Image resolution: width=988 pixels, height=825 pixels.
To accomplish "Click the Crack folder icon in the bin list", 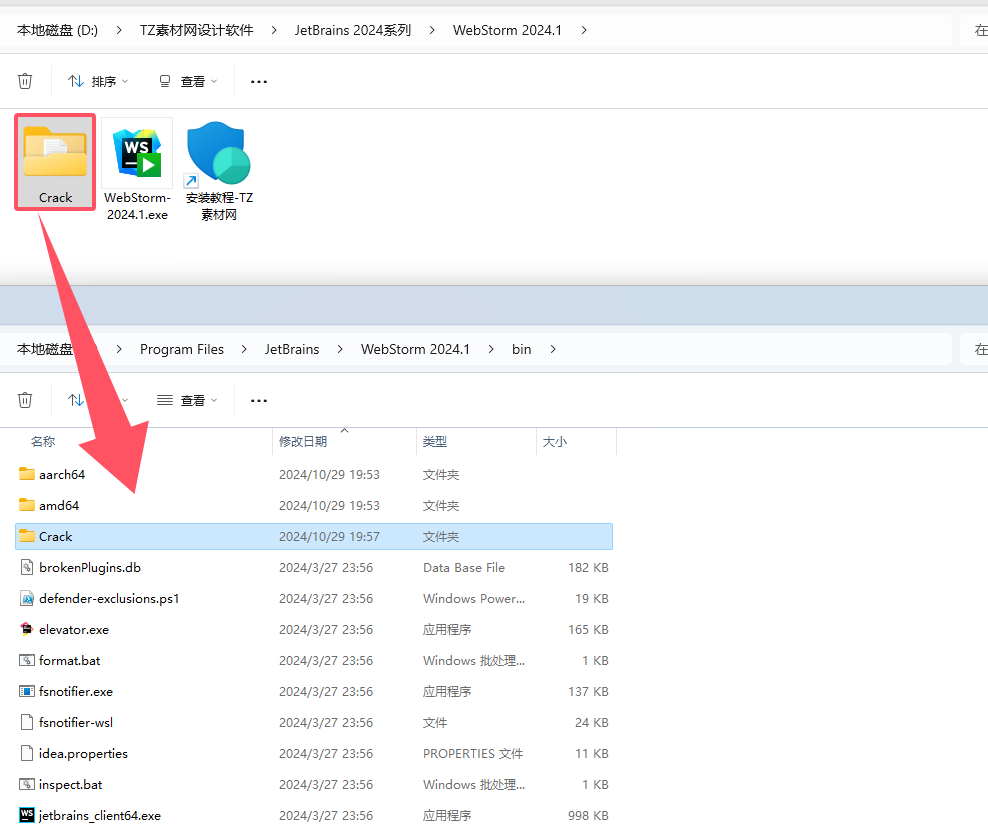I will tap(26, 536).
